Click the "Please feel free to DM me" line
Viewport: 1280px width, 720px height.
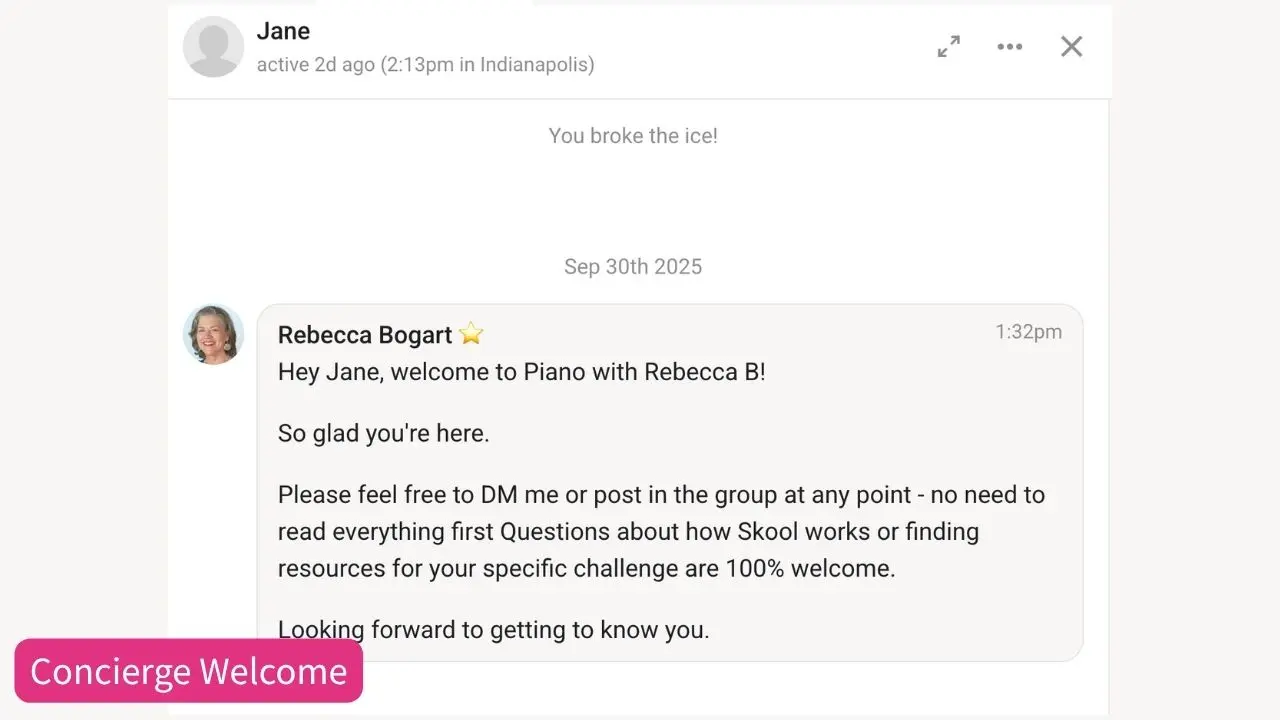point(661,495)
